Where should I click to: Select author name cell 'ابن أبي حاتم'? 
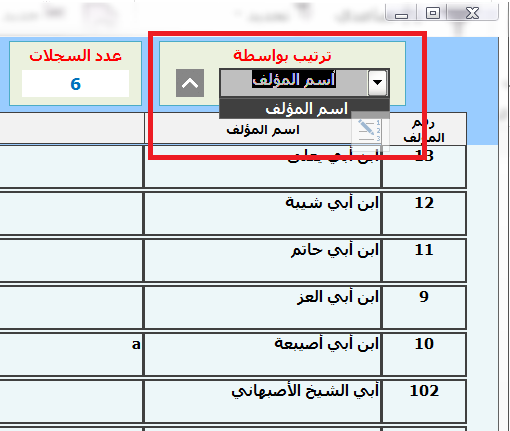point(263,260)
